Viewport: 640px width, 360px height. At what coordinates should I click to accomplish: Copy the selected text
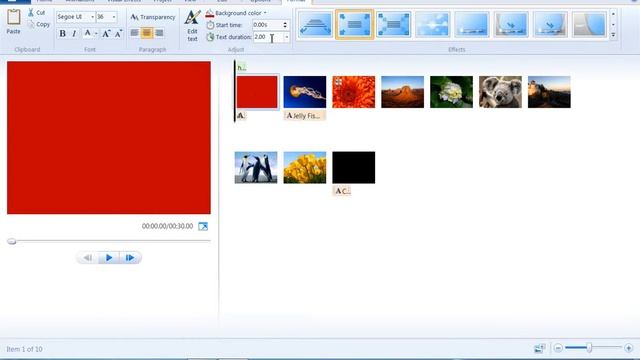(39, 24)
